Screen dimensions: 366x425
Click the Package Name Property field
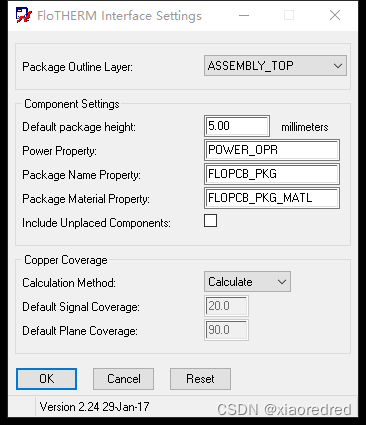[x=272, y=174]
